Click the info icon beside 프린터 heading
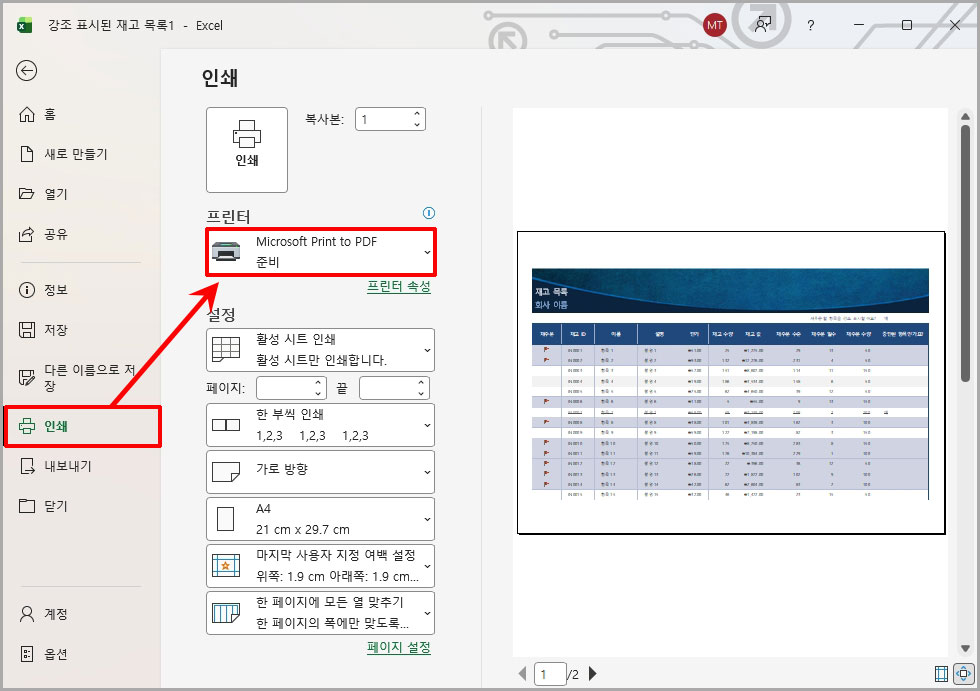Screen dimensions: 980x691 pos(428,213)
